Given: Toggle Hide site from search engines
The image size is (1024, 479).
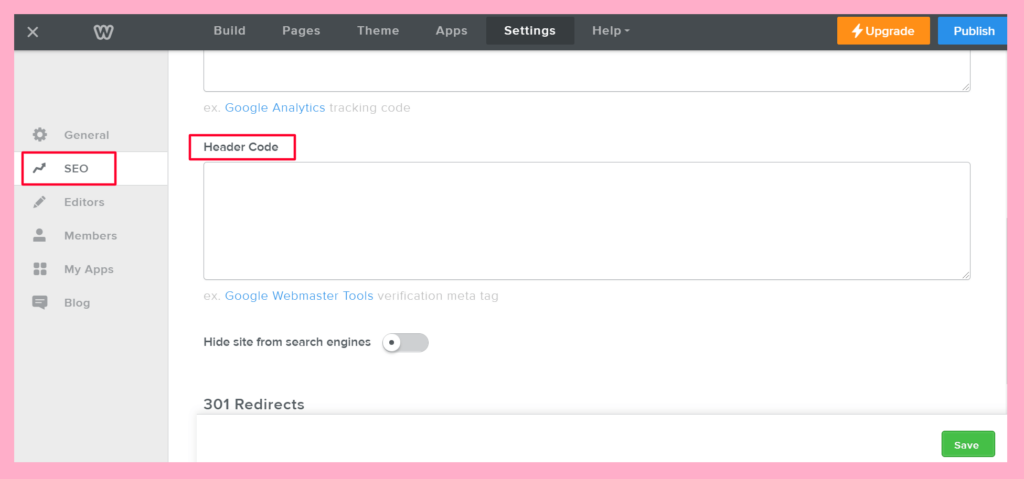Looking at the screenshot, I should point(405,342).
